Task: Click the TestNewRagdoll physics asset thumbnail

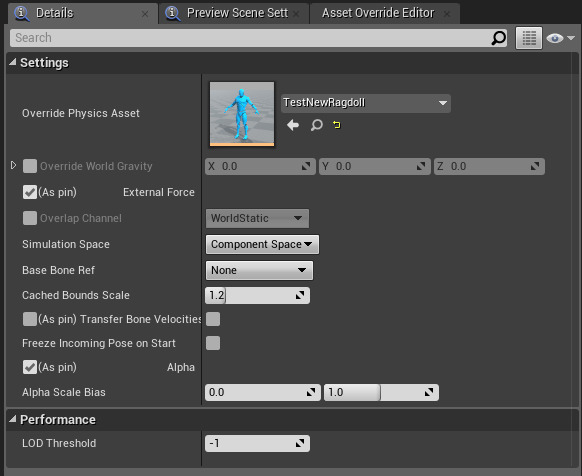Action: 242,114
